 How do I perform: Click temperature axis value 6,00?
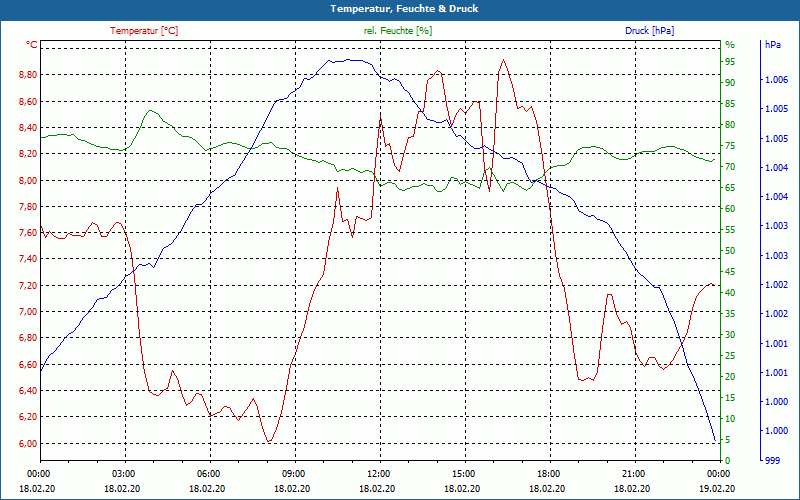point(28,443)
